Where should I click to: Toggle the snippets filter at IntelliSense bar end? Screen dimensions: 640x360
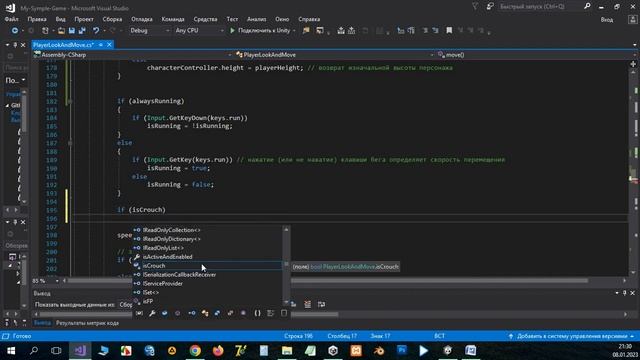(284, 313)
